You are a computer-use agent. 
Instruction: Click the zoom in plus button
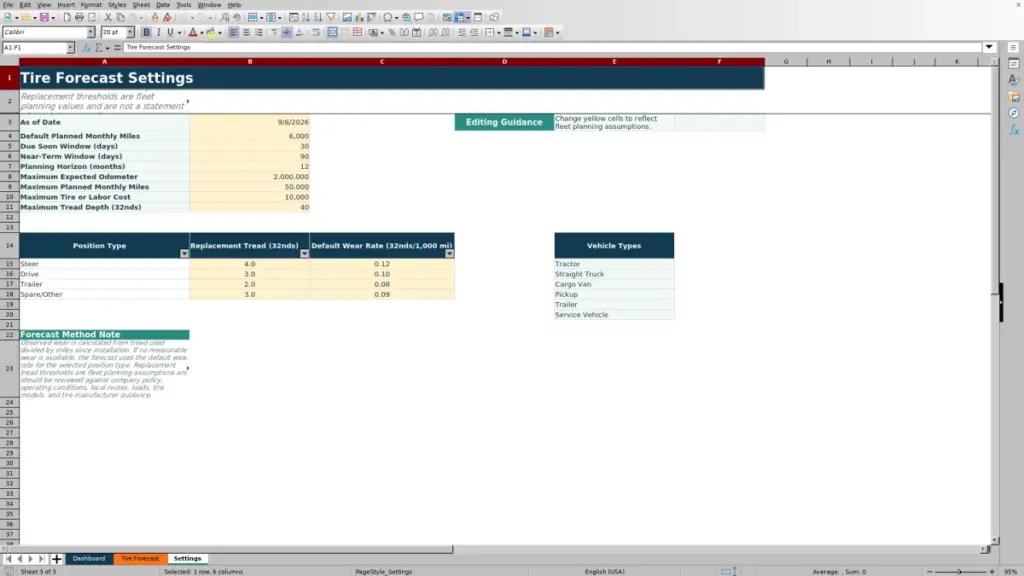992,571
